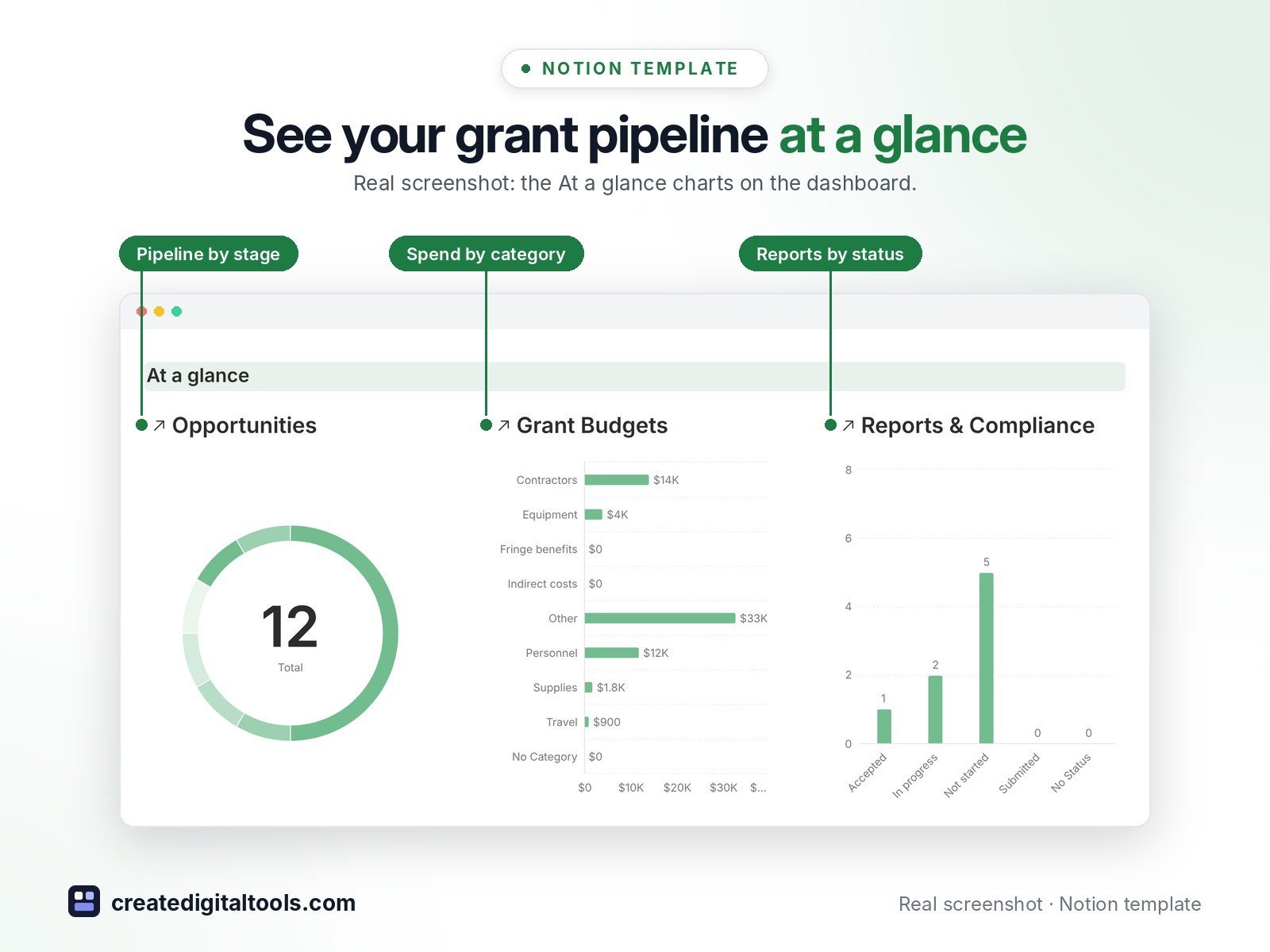Click the In progress bar in reports chart

[935, 709]
